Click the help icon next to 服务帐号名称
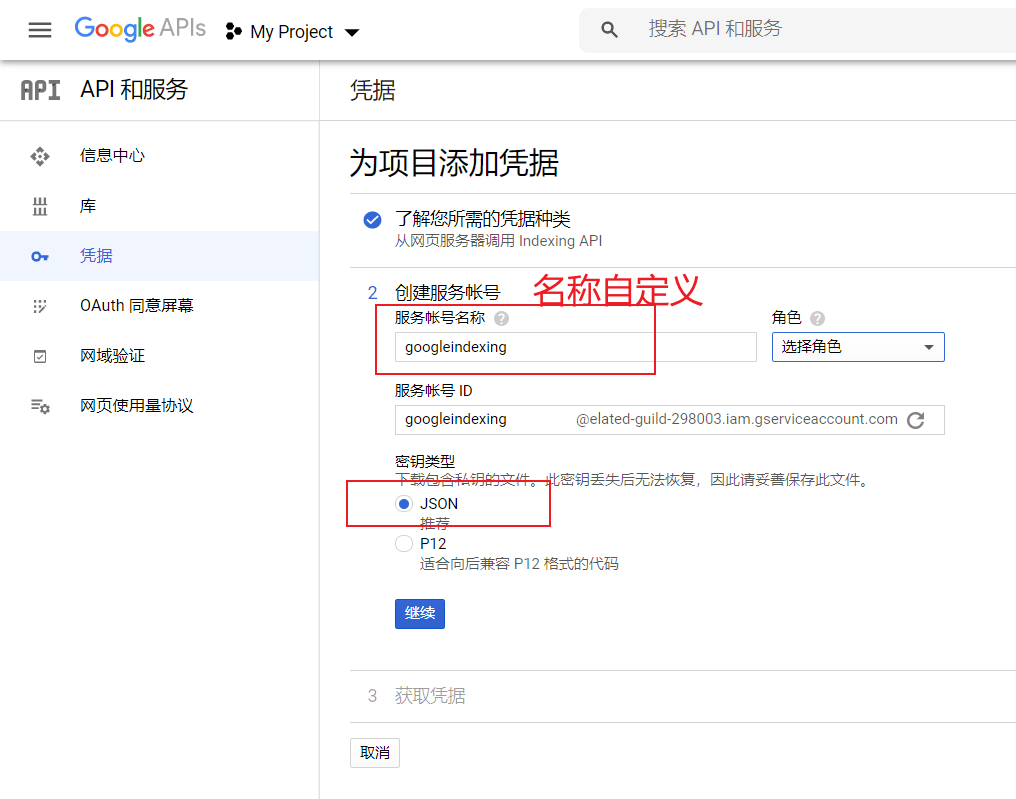The width and height of the screenshot is (1016, 799). click(501, 318)
